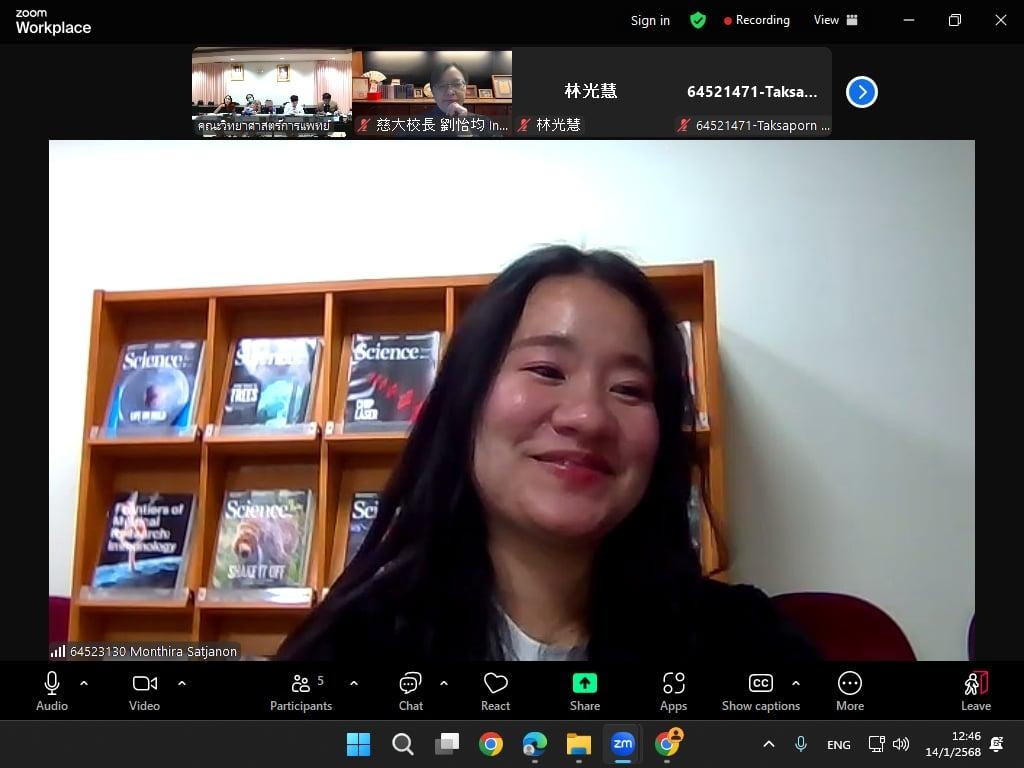Toggle microphone with the Audio button
This screenshot has width=1024, height=768.
point(52,691)
